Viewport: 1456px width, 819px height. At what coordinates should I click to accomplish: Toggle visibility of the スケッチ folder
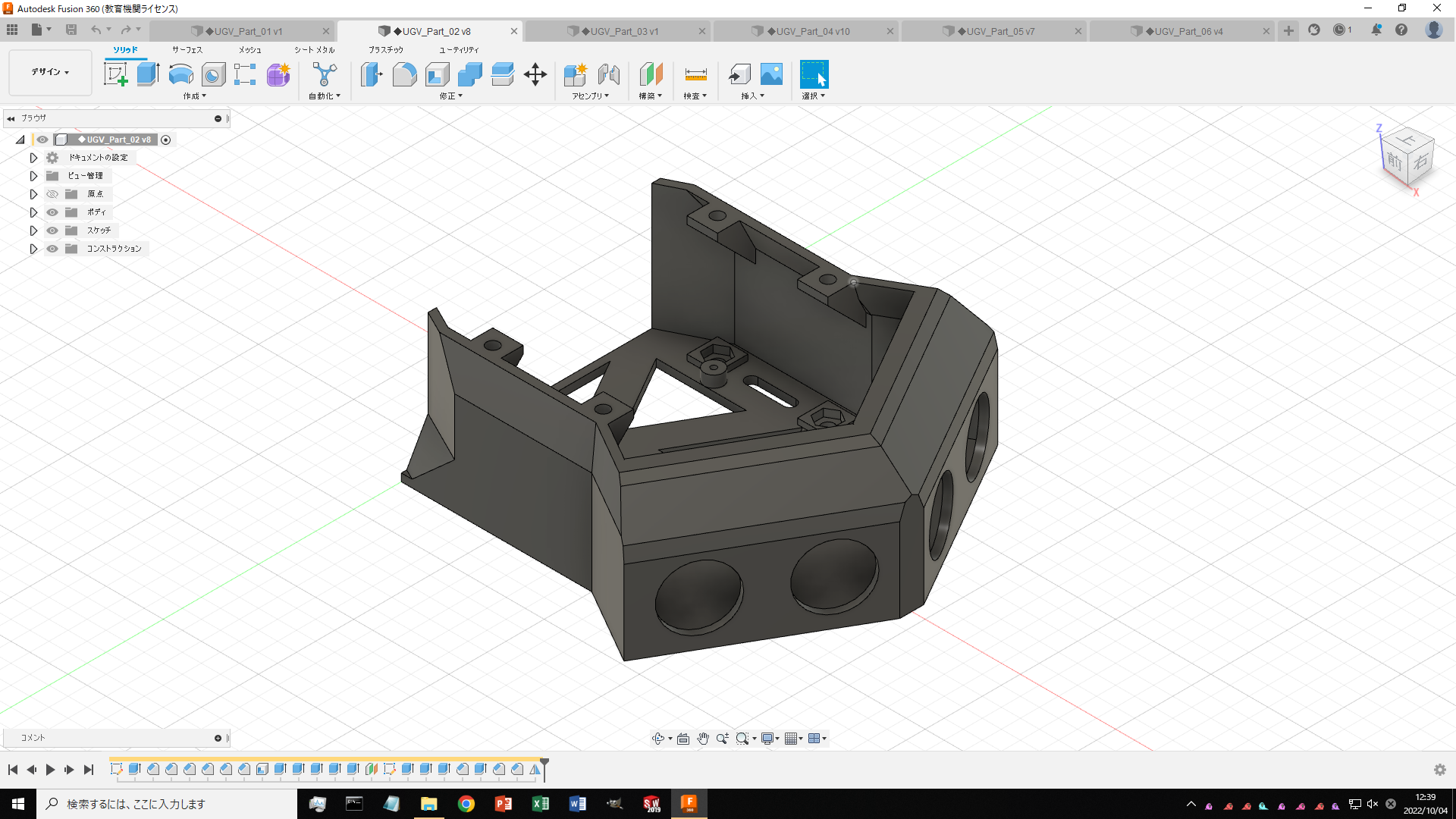point(52,231)
